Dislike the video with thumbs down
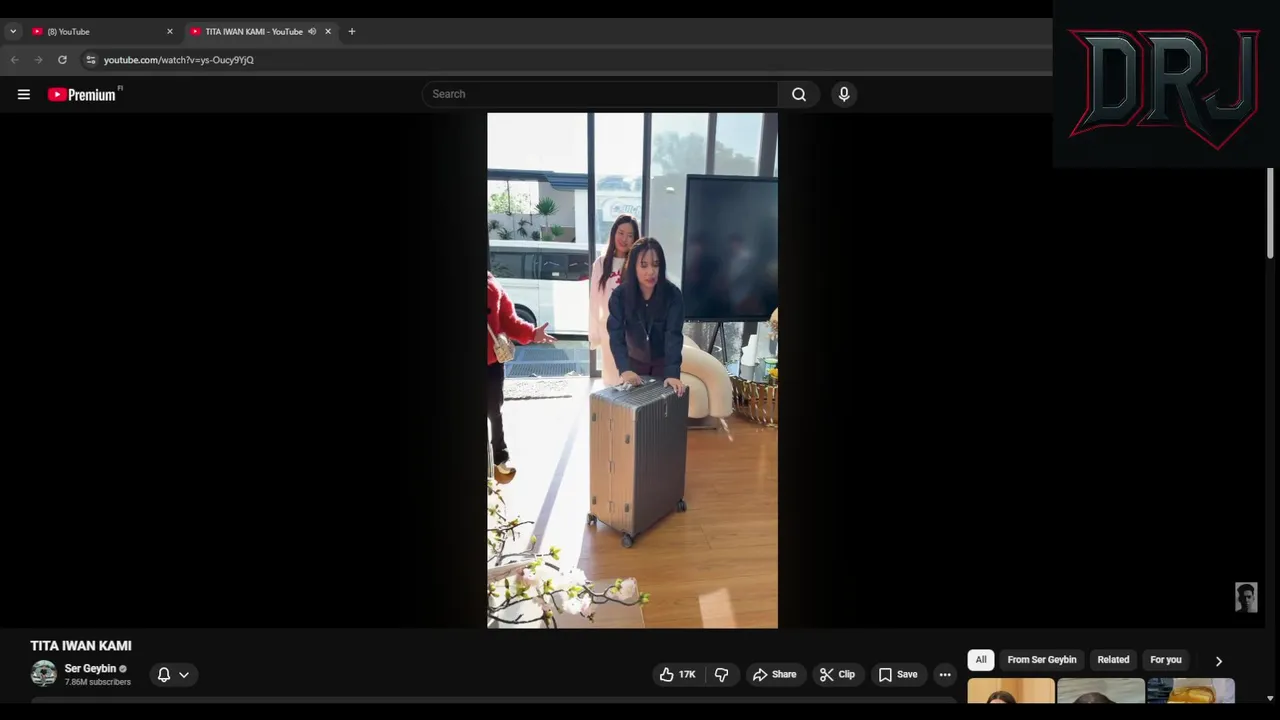 coord(721,674)
